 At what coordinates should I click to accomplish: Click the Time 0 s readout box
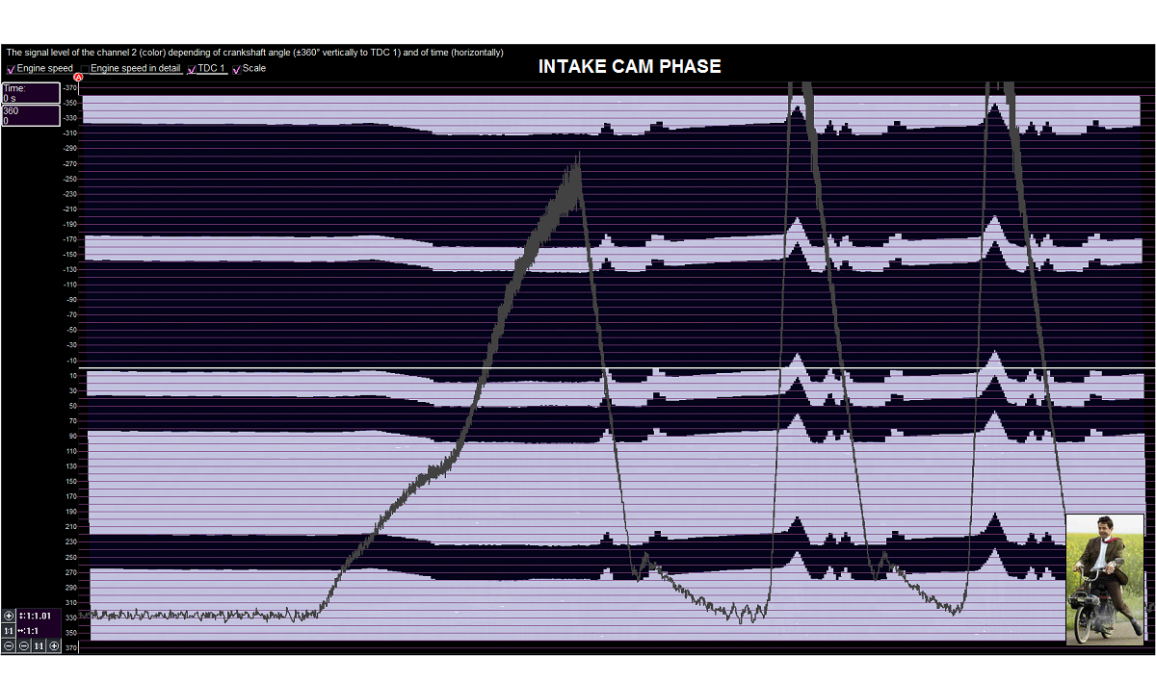pos(30,93)
